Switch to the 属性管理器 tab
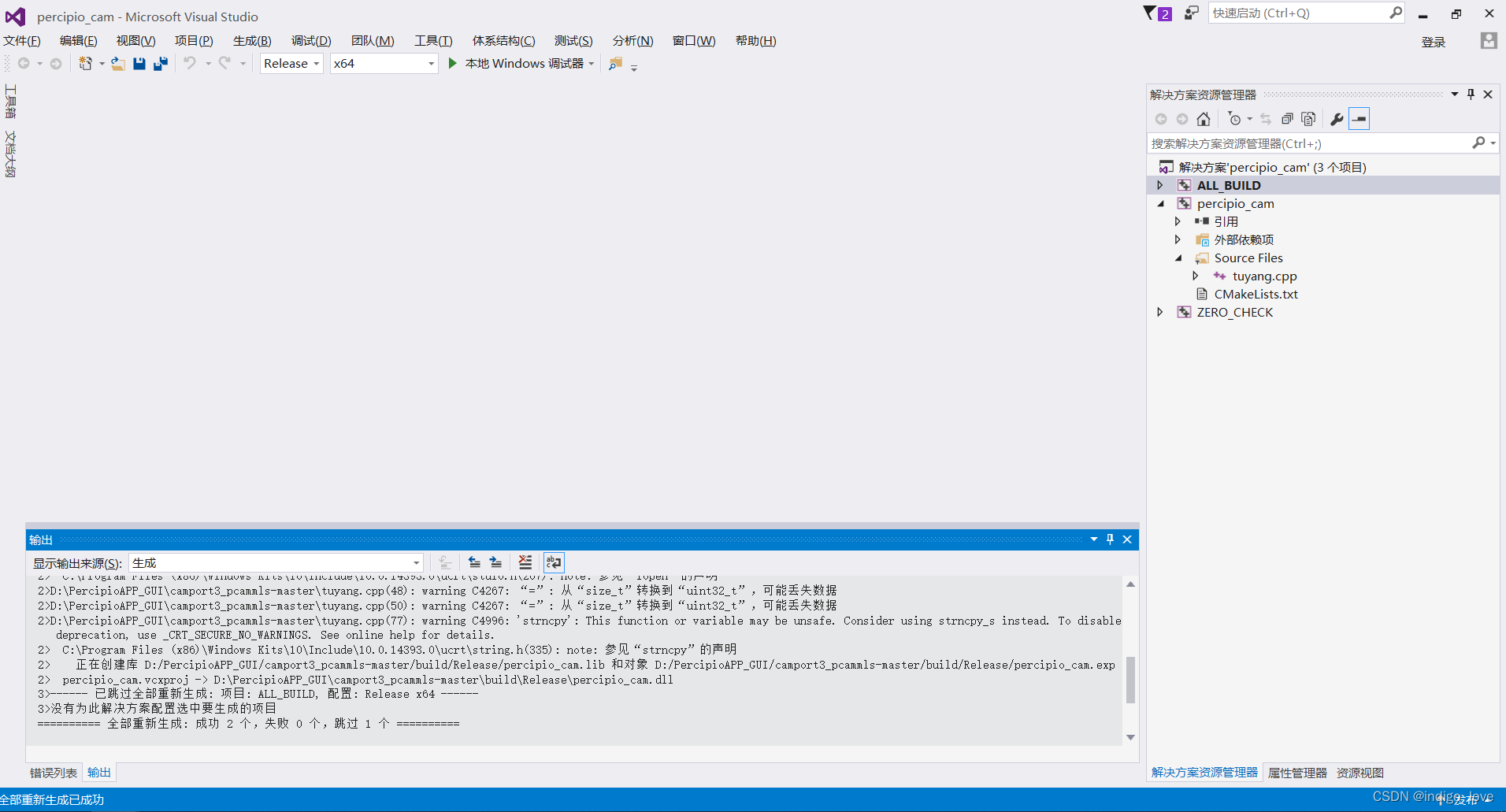This screenshot has width=1506, height=812. coord(1297,773)
